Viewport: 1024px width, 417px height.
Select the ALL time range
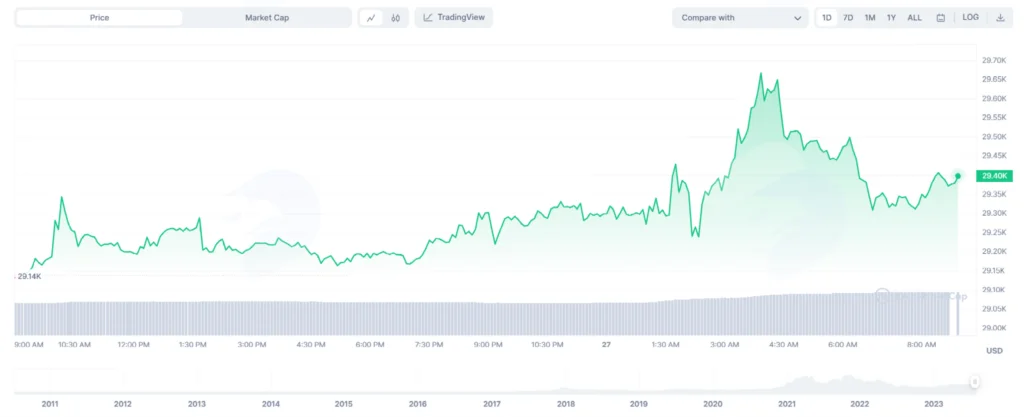[914, 18]
